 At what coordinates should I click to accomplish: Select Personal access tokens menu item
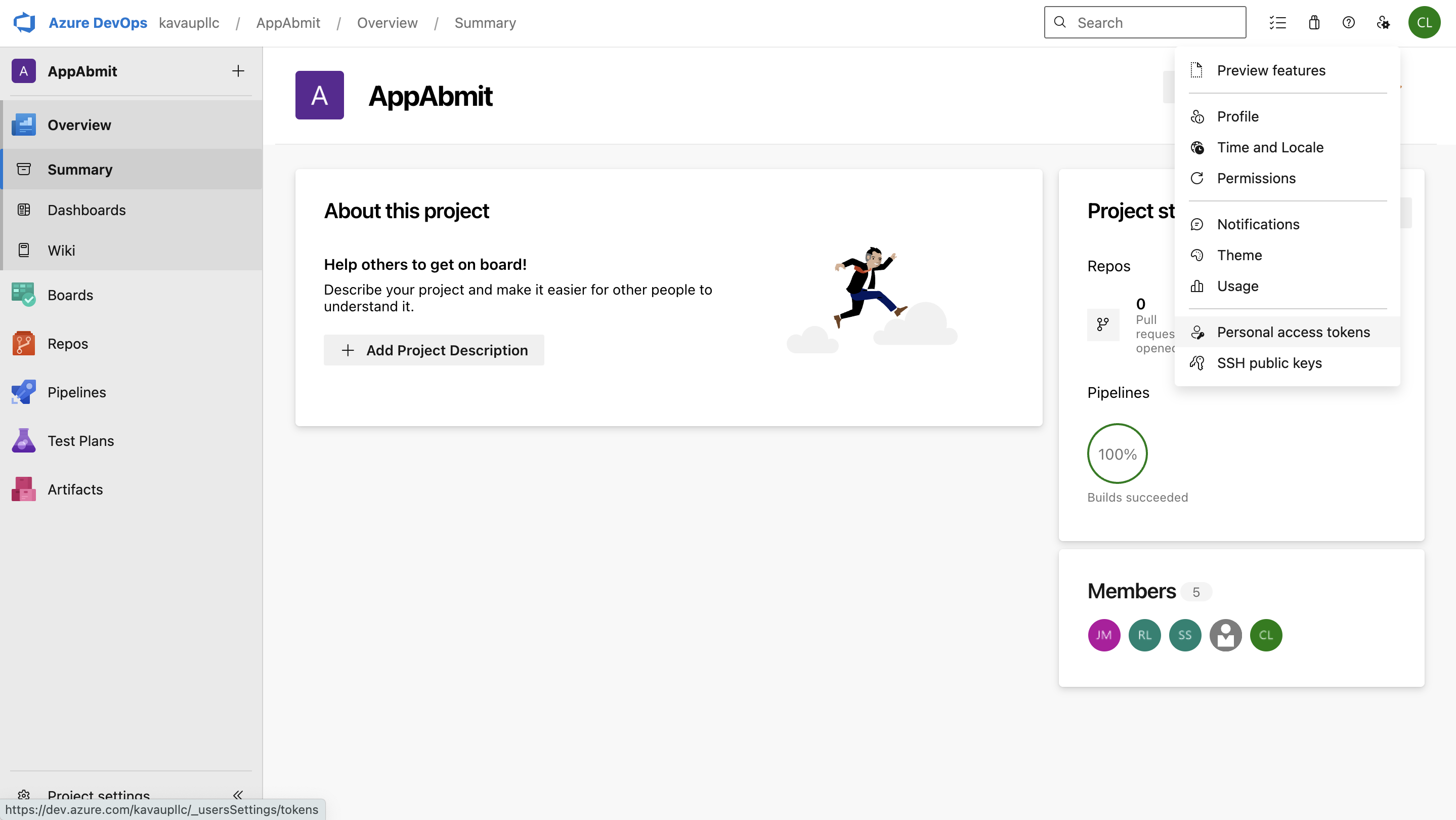click(1293, 332)
